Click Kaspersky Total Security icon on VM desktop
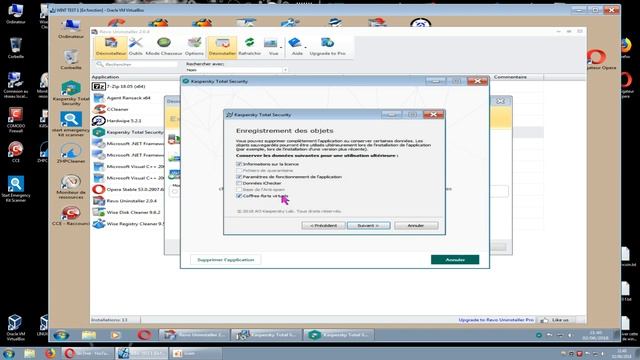 click(71, 93)
